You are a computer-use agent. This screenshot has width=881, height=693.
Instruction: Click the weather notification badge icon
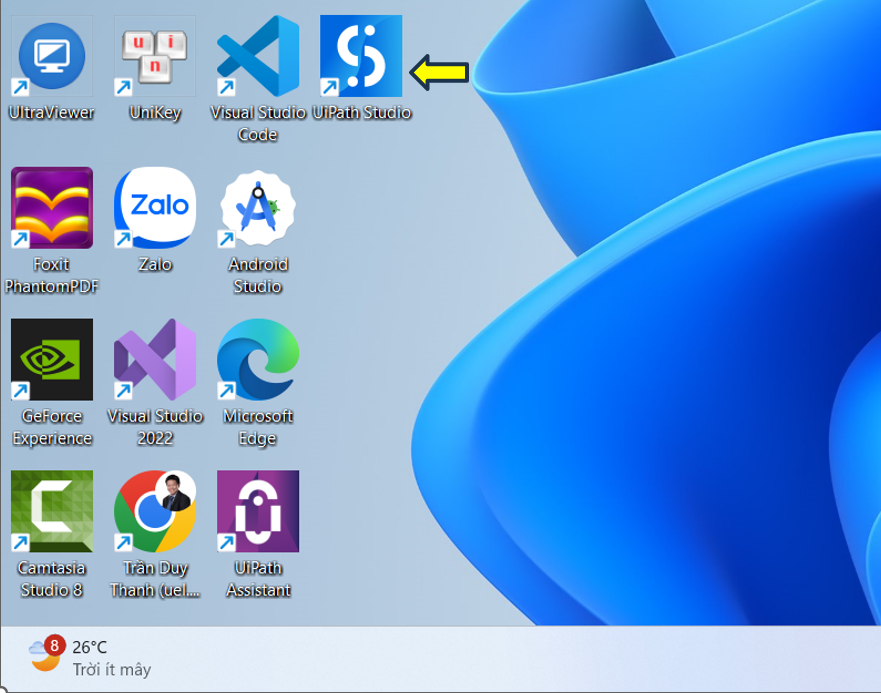55,645
